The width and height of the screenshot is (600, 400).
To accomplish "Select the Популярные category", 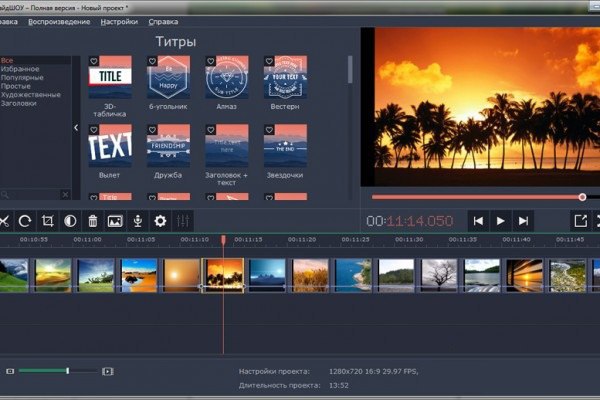I will (22, 78).
